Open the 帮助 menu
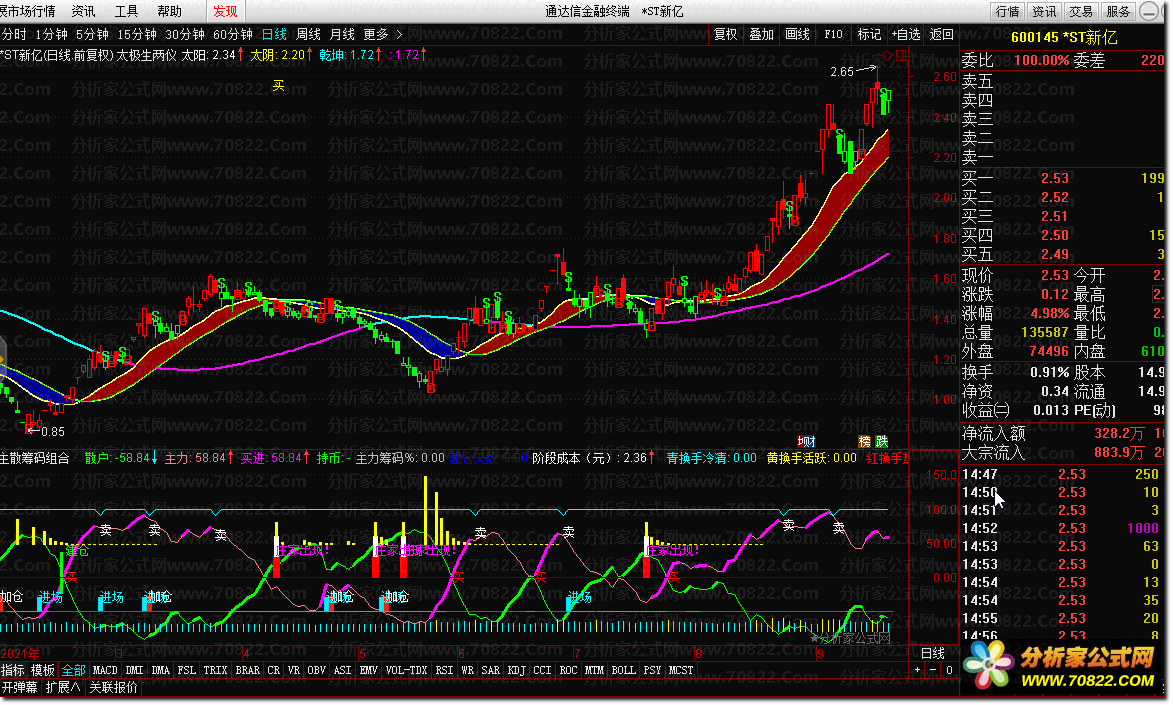Screen dimensions: 1173x705 (x=170, y=11)
